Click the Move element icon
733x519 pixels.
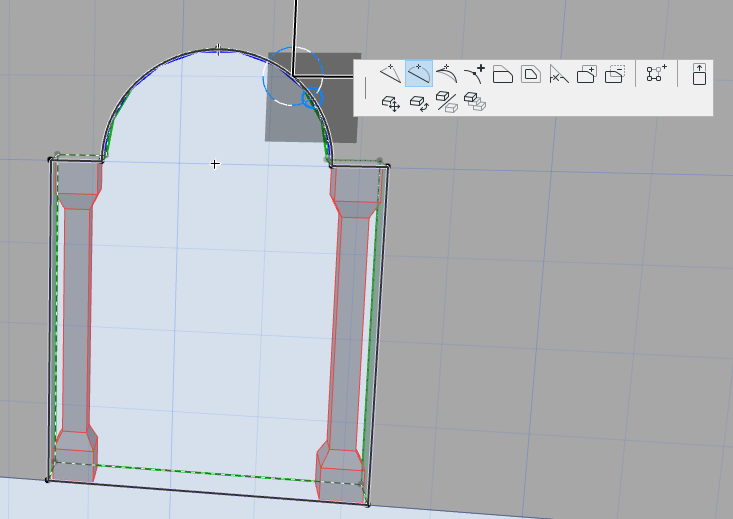coord(392,101)
